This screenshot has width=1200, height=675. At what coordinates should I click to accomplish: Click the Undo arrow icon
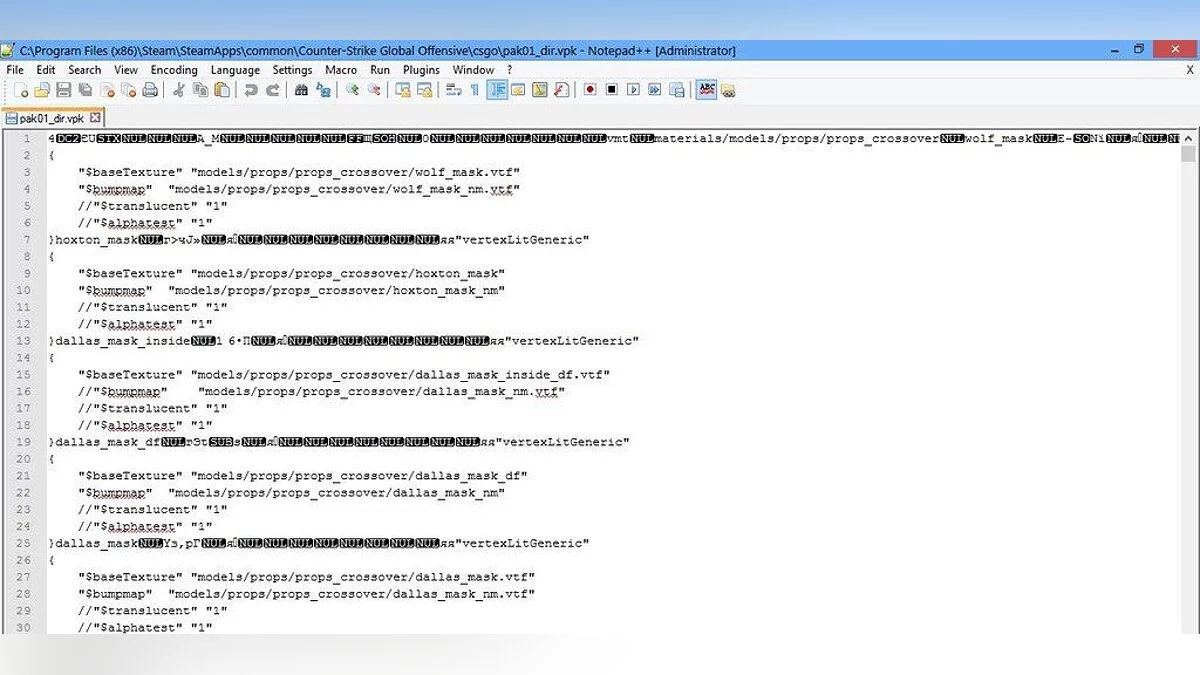click(251, 90)
